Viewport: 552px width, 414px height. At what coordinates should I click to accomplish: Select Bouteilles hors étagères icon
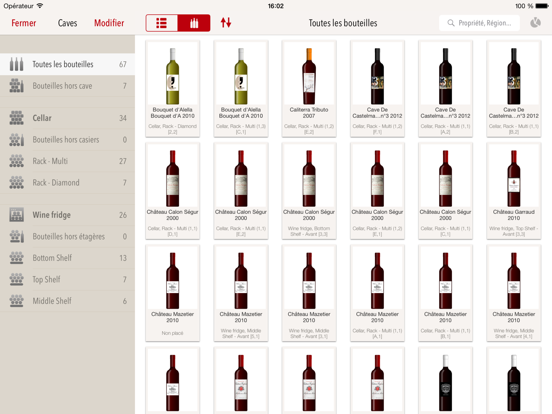point(17,237)
